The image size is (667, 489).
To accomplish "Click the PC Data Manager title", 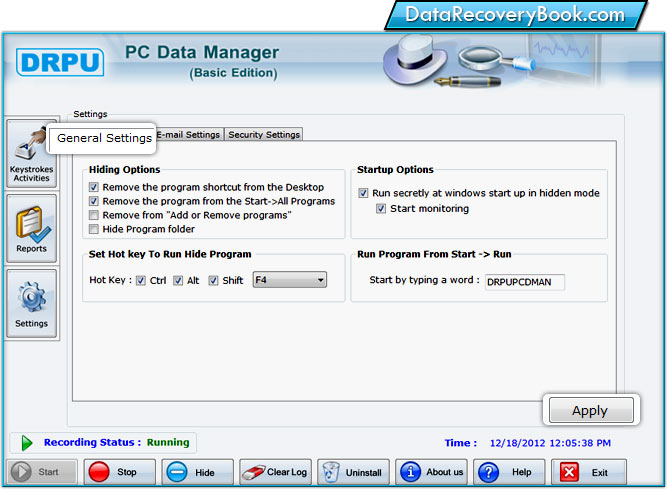I will coord(202,52).
